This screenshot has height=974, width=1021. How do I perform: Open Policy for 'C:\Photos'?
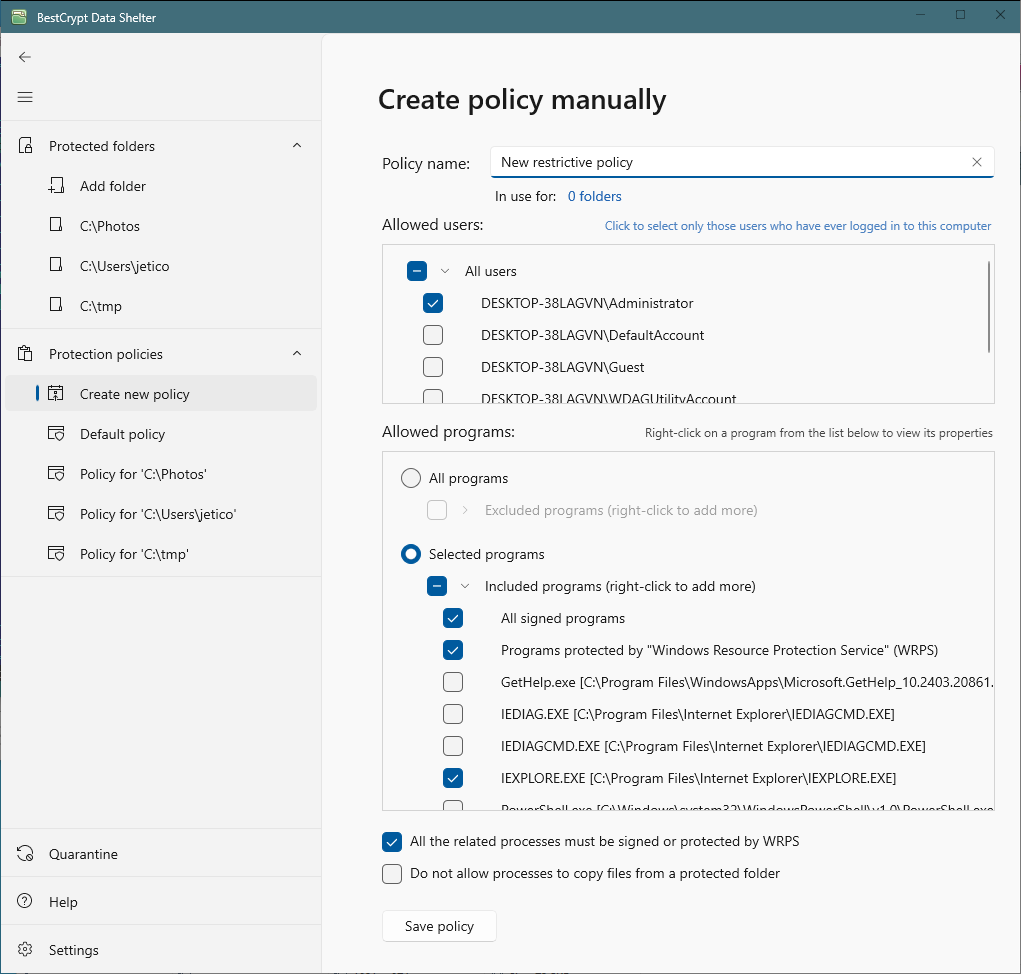point(161,473)
